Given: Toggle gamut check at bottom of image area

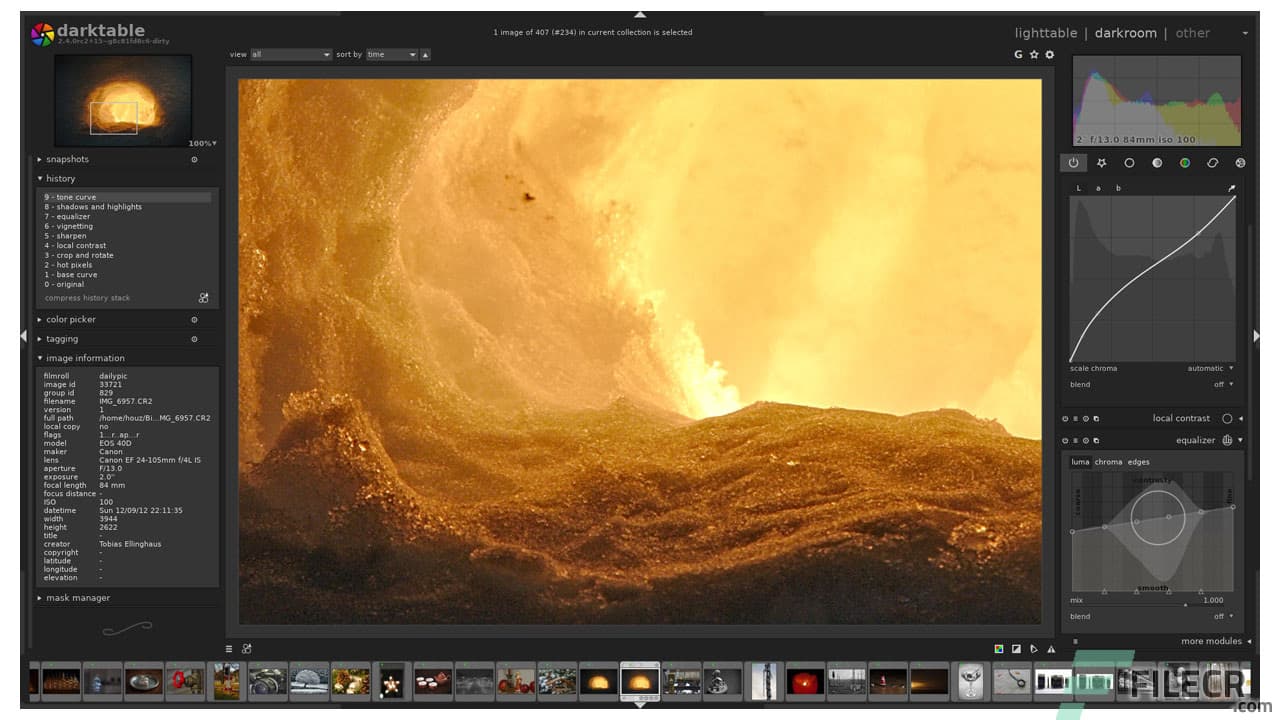Looking at the screenshot, I should tap(998, 648).
